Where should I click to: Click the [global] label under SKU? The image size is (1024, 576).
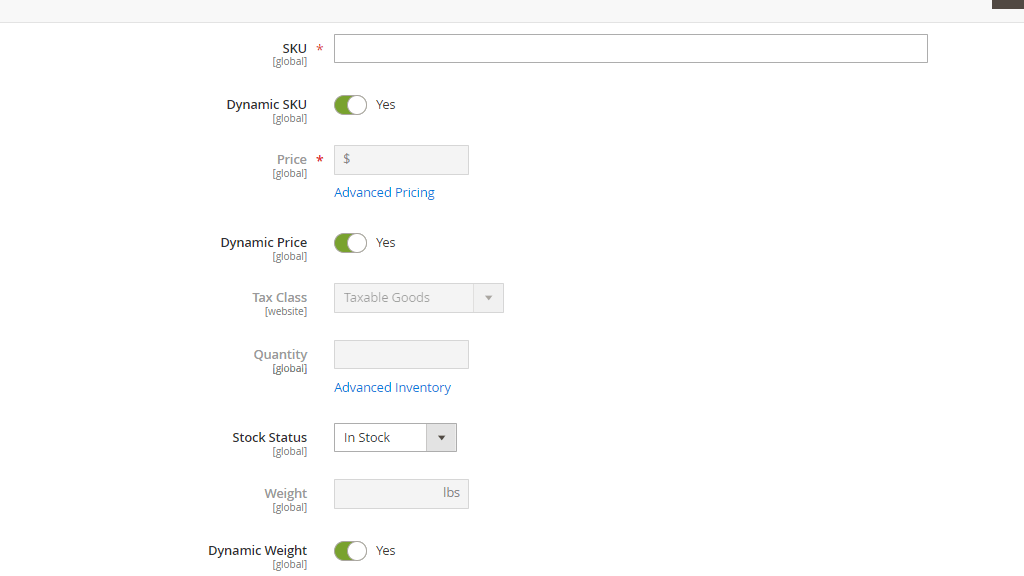[290, 61]
